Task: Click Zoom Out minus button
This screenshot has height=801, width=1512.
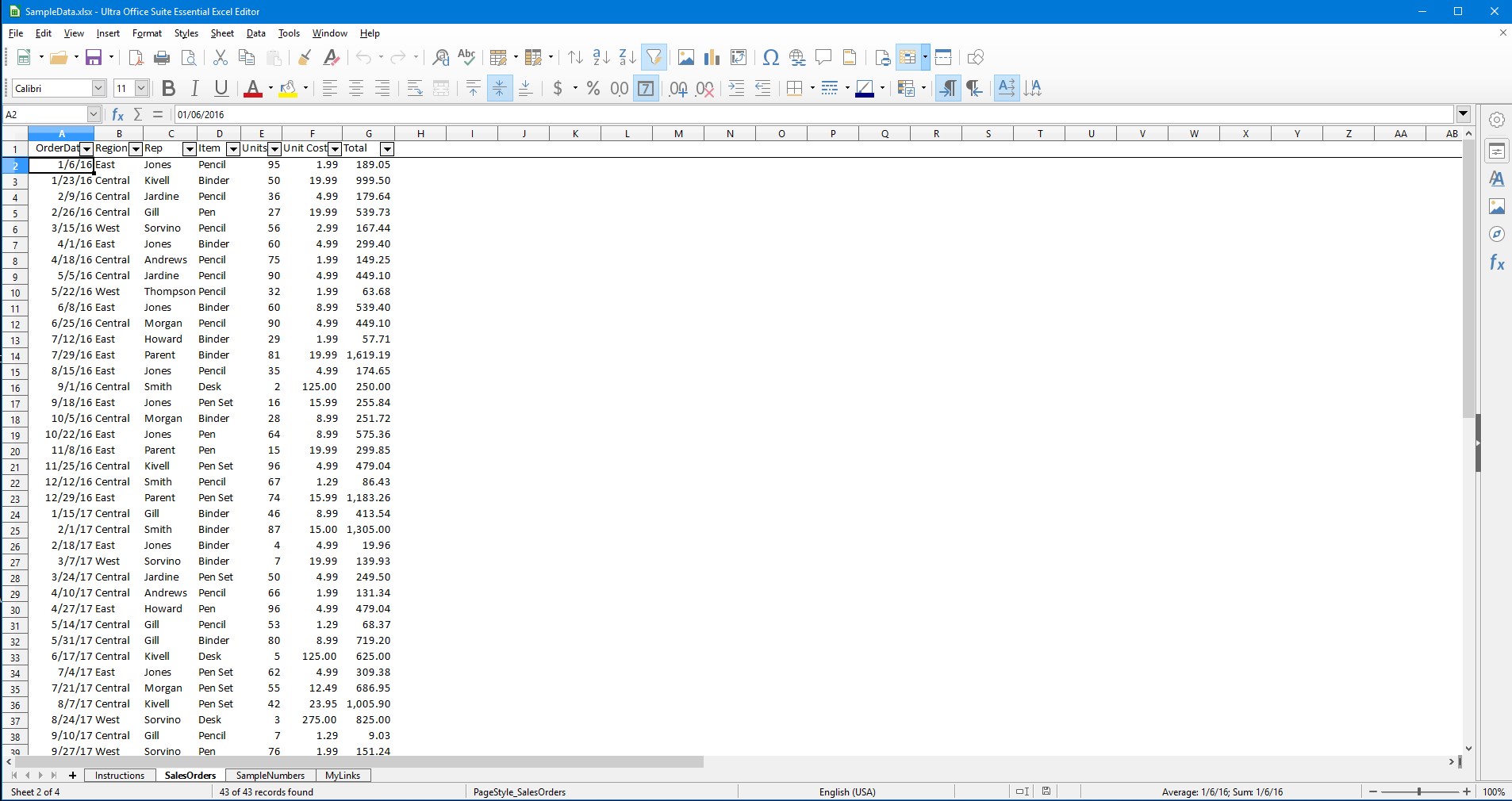Action: coord(1373,791)
